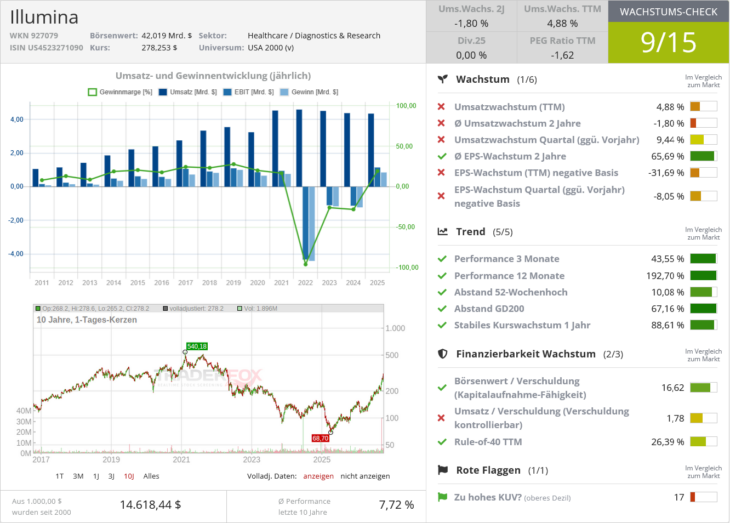
Task: Click the Börsenwert 42,019 Mrd. $ value
Action: [167, 35]
